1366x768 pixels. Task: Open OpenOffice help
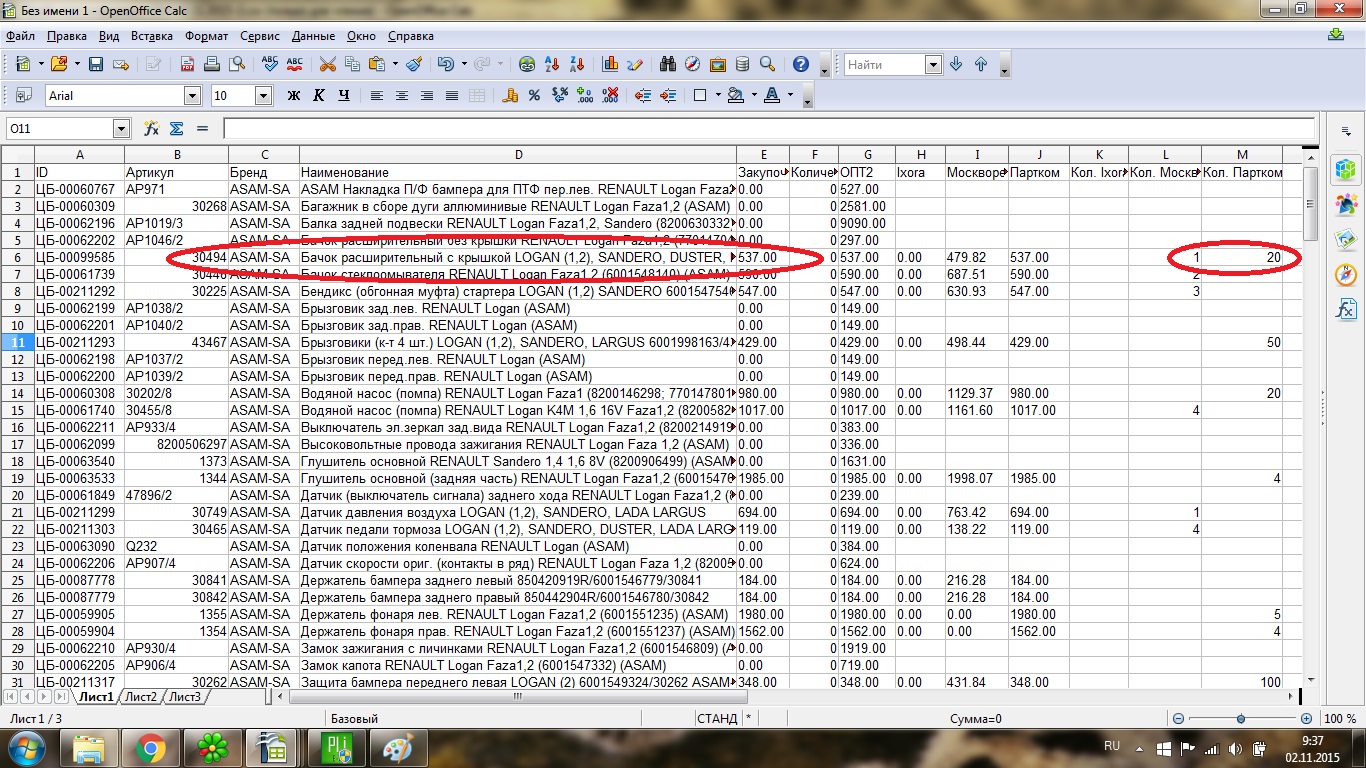point(801,64)
